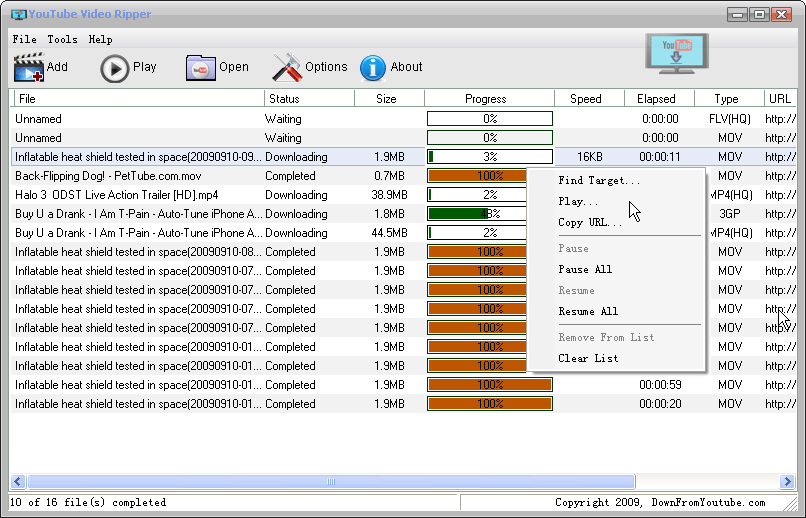Open the Options tools icon
This screenshot has width=806, height=518.
coord(287,67)
